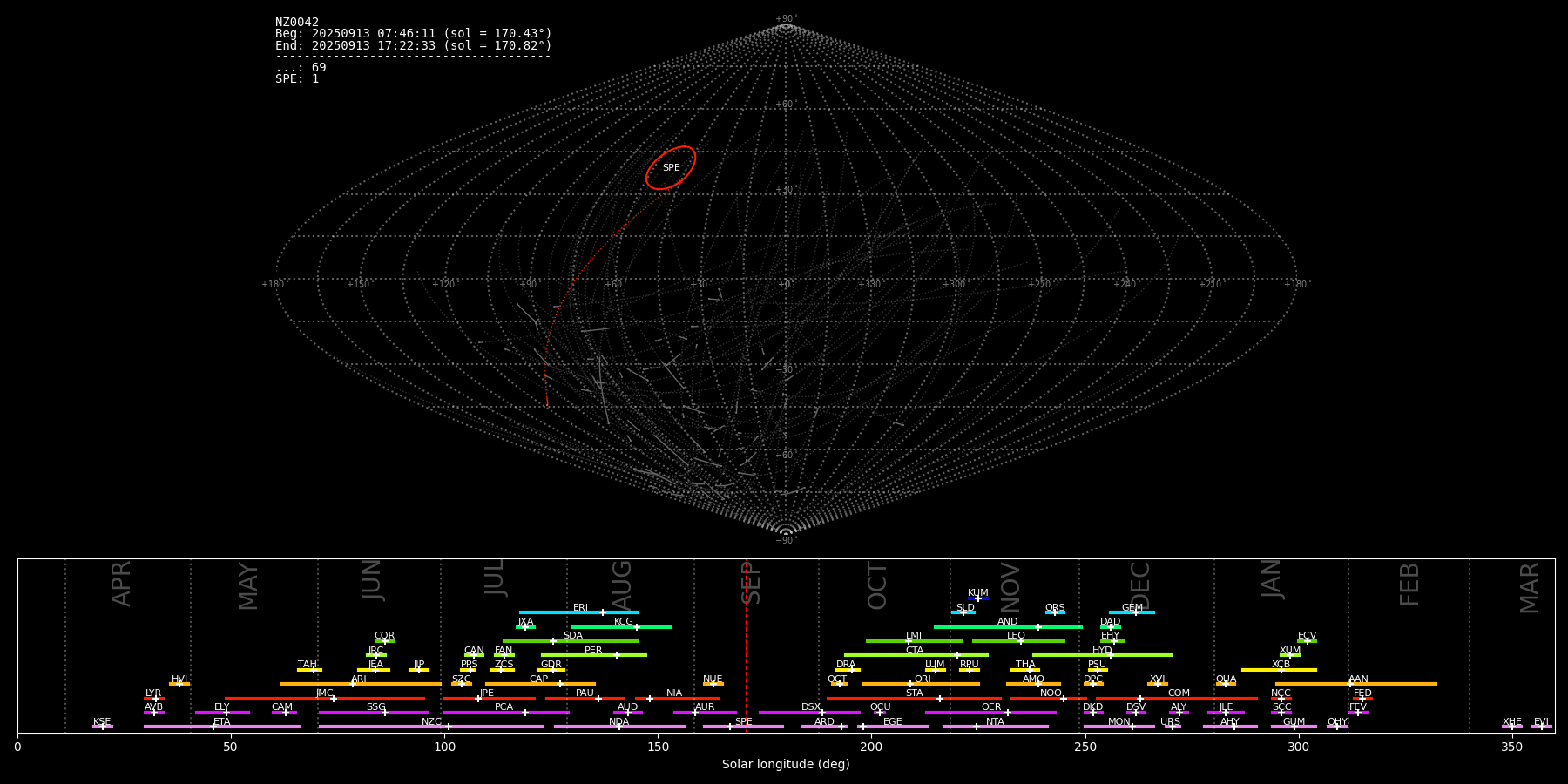Select the STA red shower bar
The height and width of the screenshot is (784, 1568).
click(914, 699)
